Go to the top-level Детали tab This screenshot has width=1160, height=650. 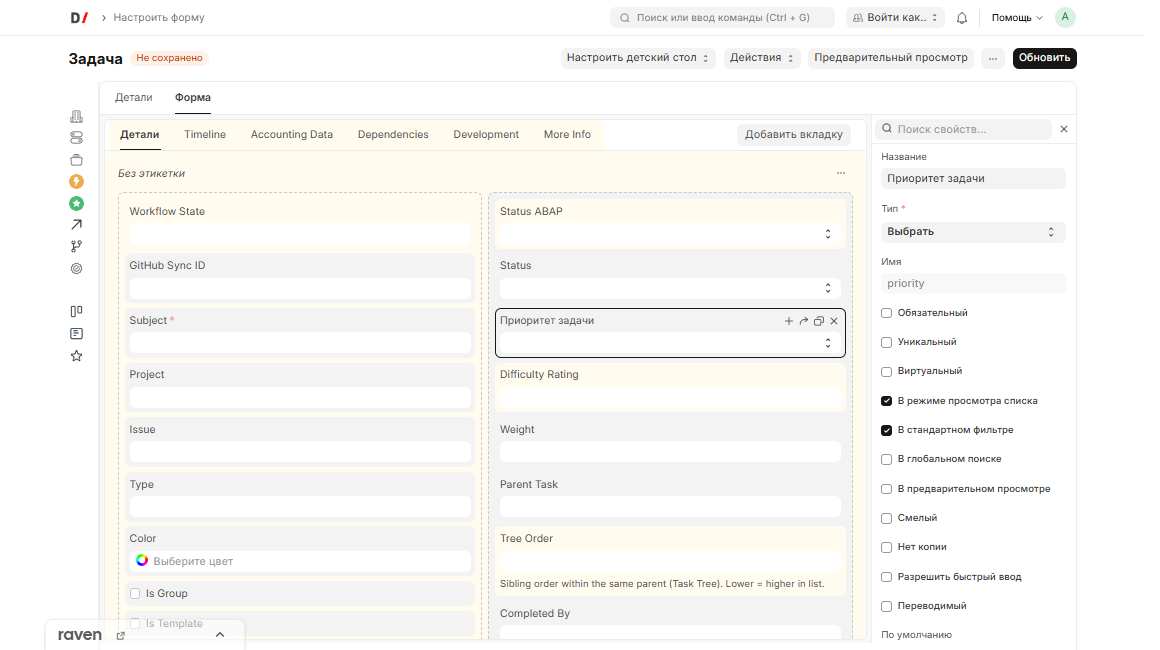pos(133,98)
